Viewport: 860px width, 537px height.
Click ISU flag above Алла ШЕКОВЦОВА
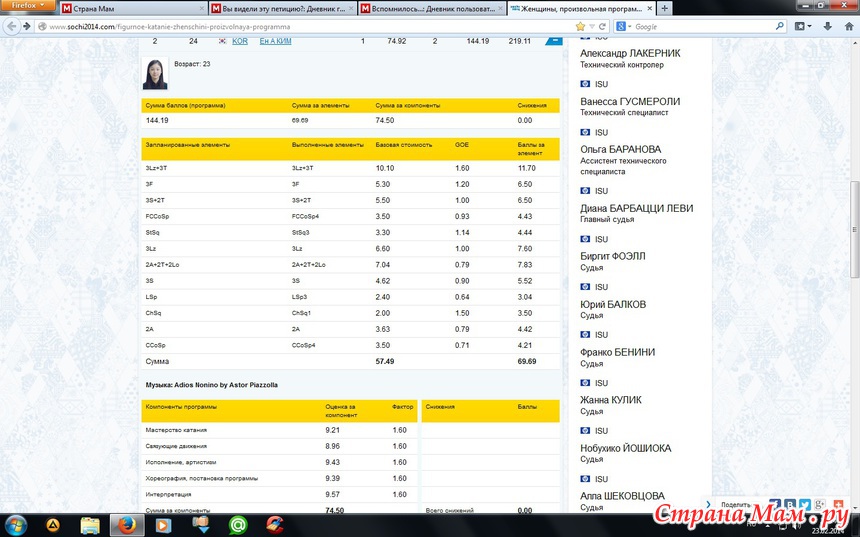[585, 479]
